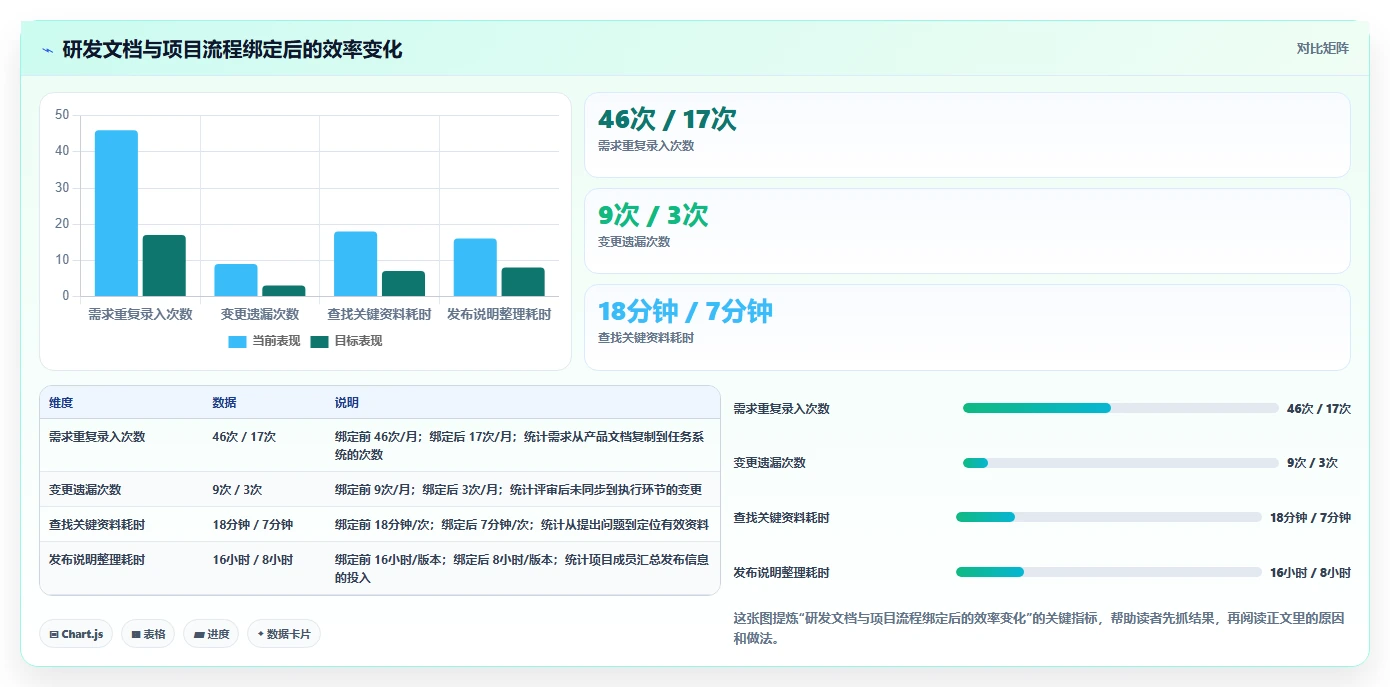Click the description starting 绑定前 18分钟/次

tap(522, 525)
